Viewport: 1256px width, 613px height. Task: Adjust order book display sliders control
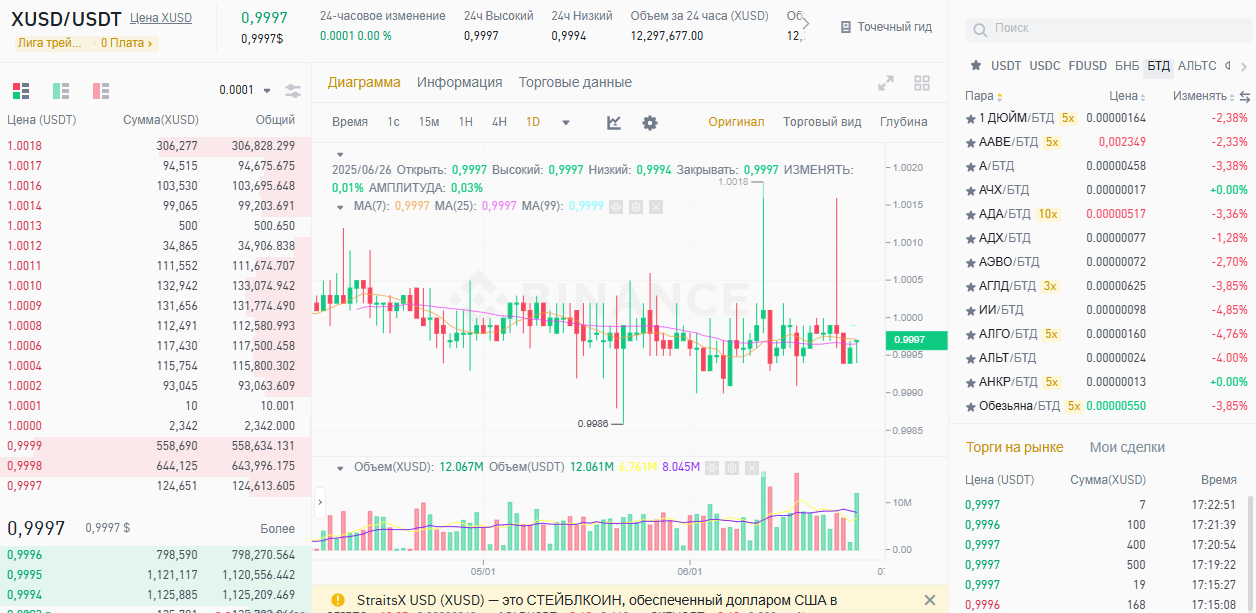click(293, 90)
